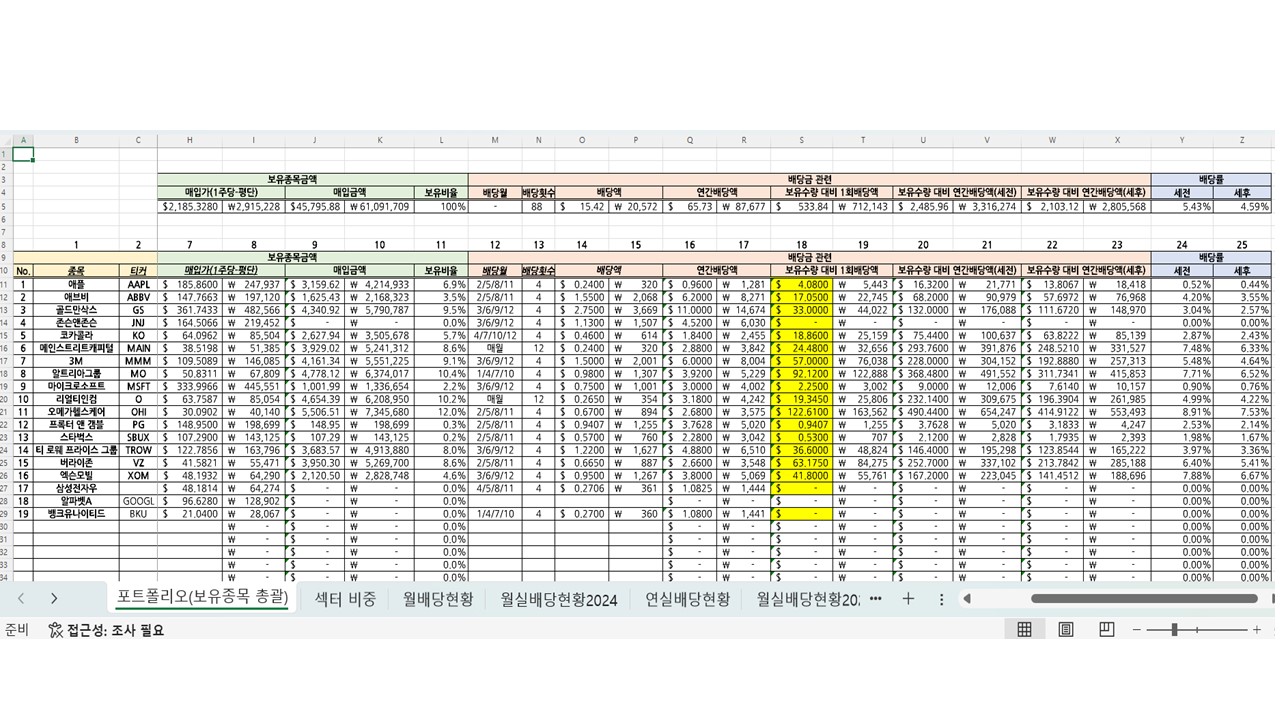
Task: Click the select-all corner triangle
Action: (7, 140)
